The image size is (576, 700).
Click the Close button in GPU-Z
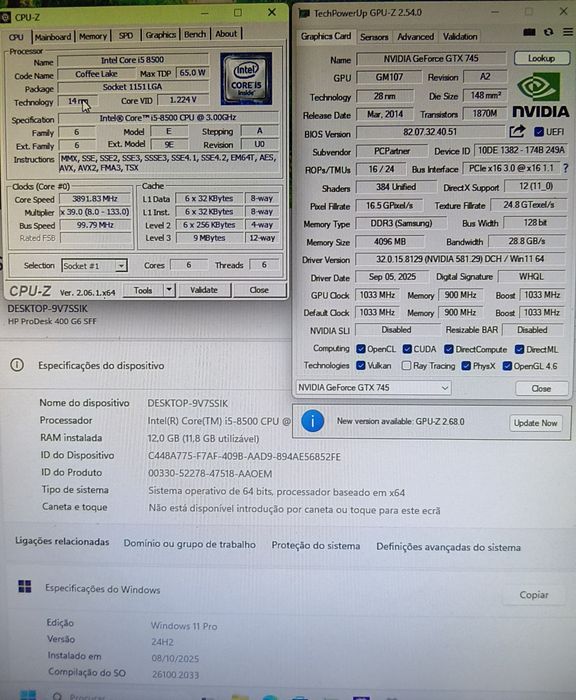(x=541, y=388)
